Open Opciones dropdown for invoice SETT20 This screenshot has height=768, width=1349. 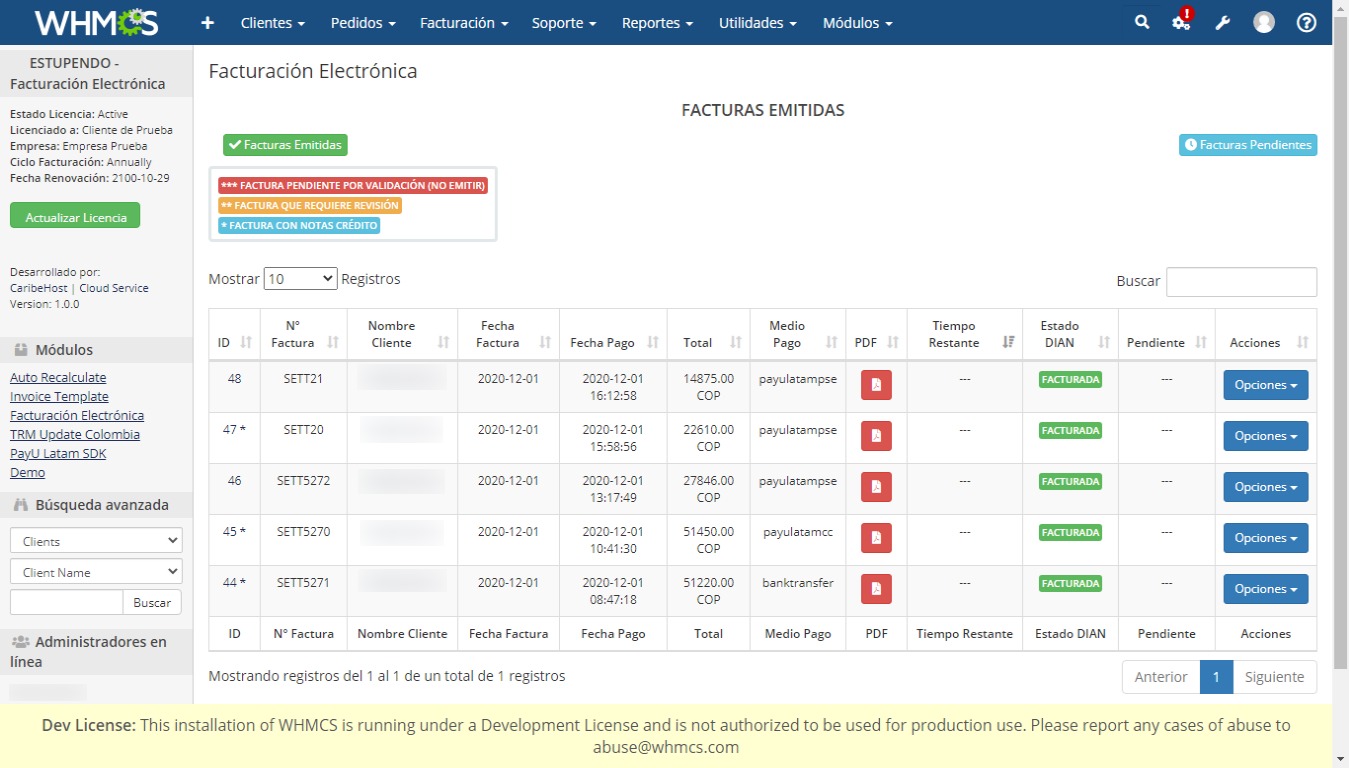pyautogui.click(x=1266, y=436)
